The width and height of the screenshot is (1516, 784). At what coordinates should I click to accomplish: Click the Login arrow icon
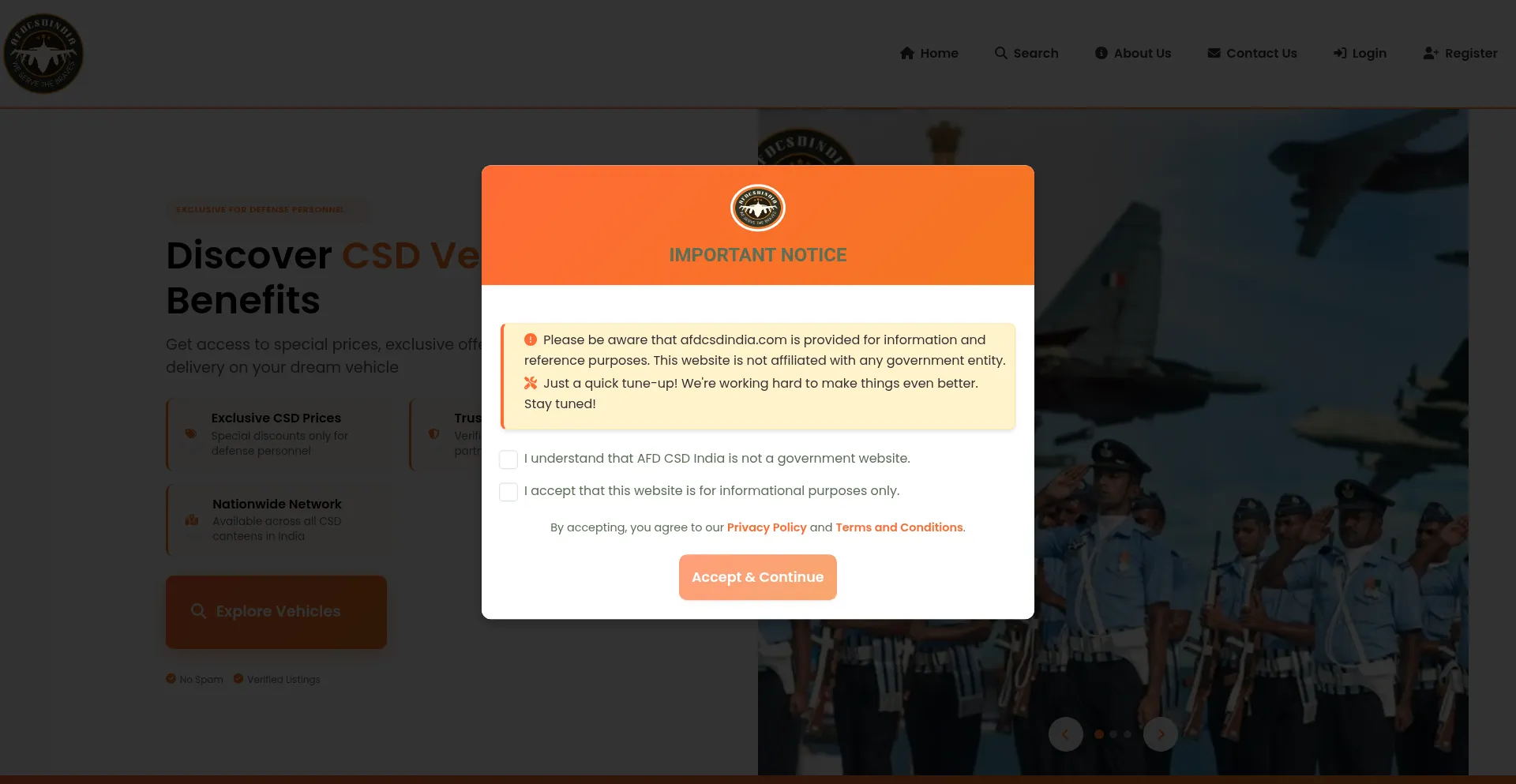tap(1340, 53)
